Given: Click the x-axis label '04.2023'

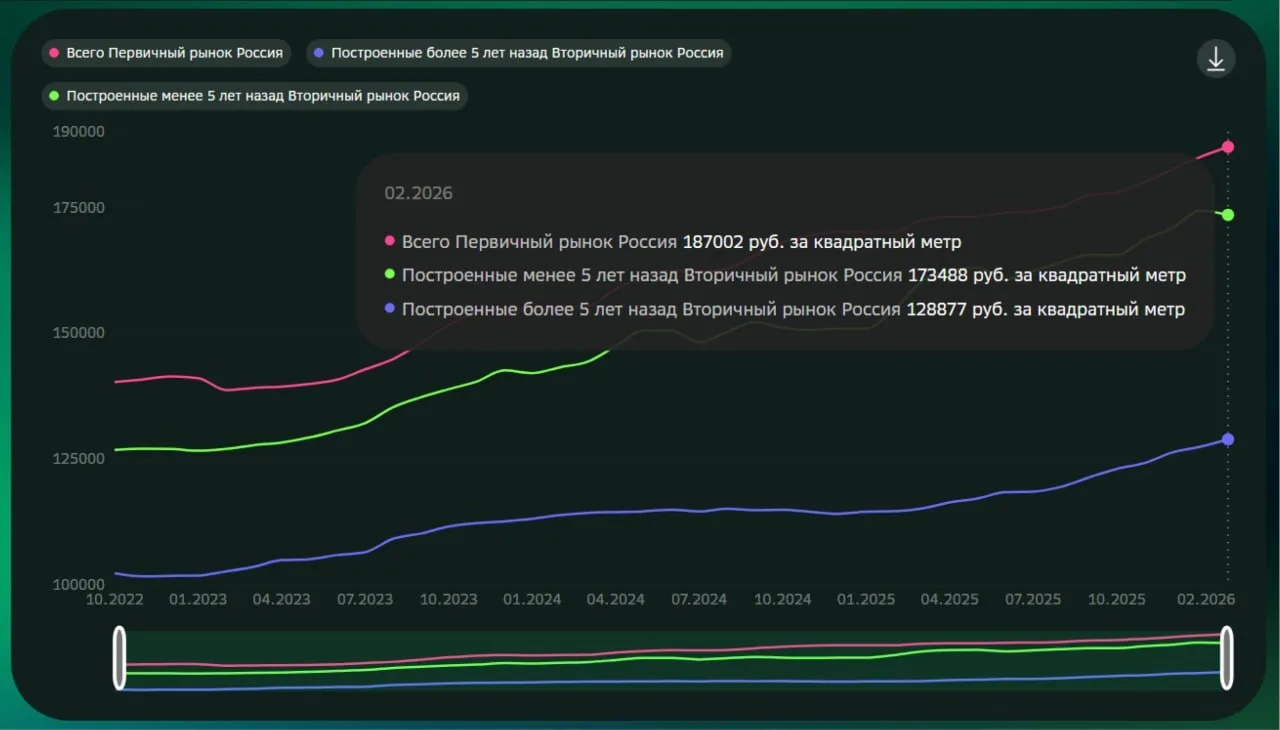Looking at the screenshot, I should click(x=281, y=600).
